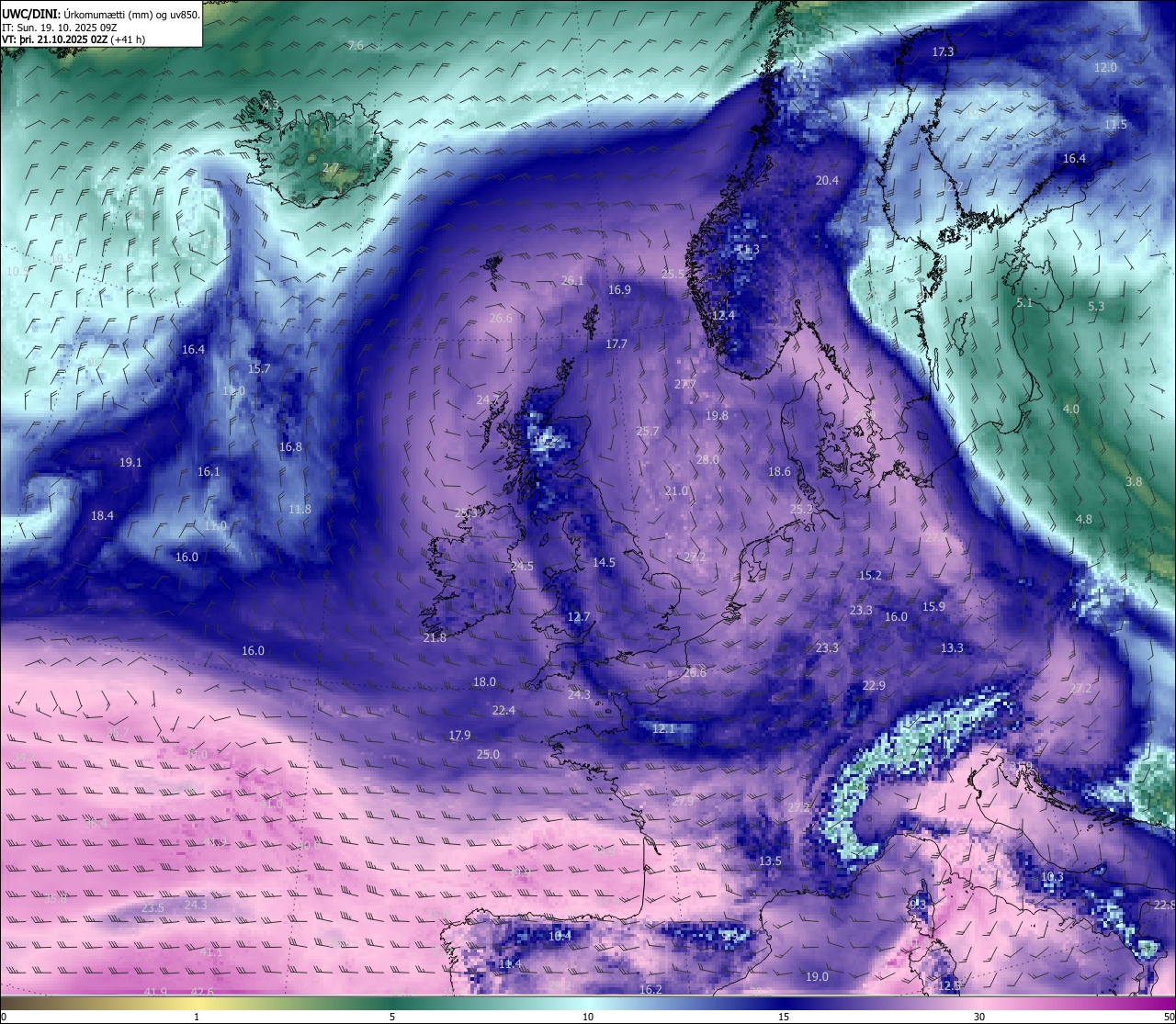Click the 5.3 value label
1176x1024 pixels.
(1096, 306)
